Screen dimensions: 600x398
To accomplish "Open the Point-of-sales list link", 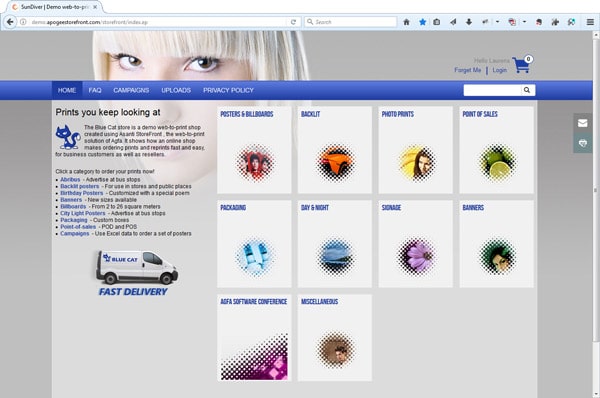I will click(x=78, y=227).
